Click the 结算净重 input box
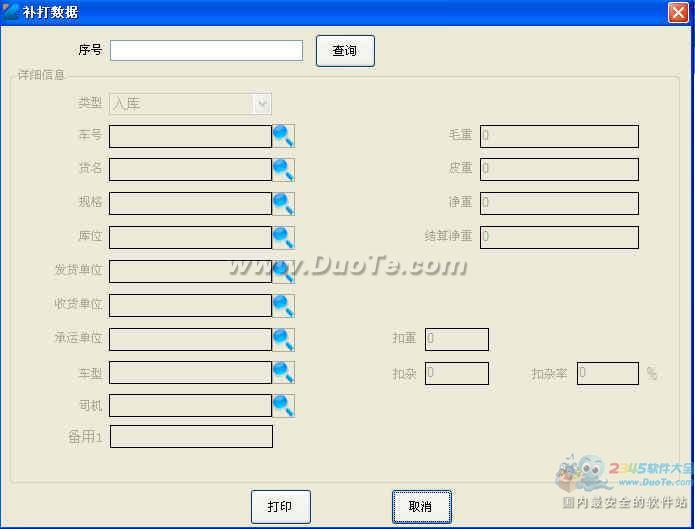Screen dimensions: 695x529 click(559, 238)
